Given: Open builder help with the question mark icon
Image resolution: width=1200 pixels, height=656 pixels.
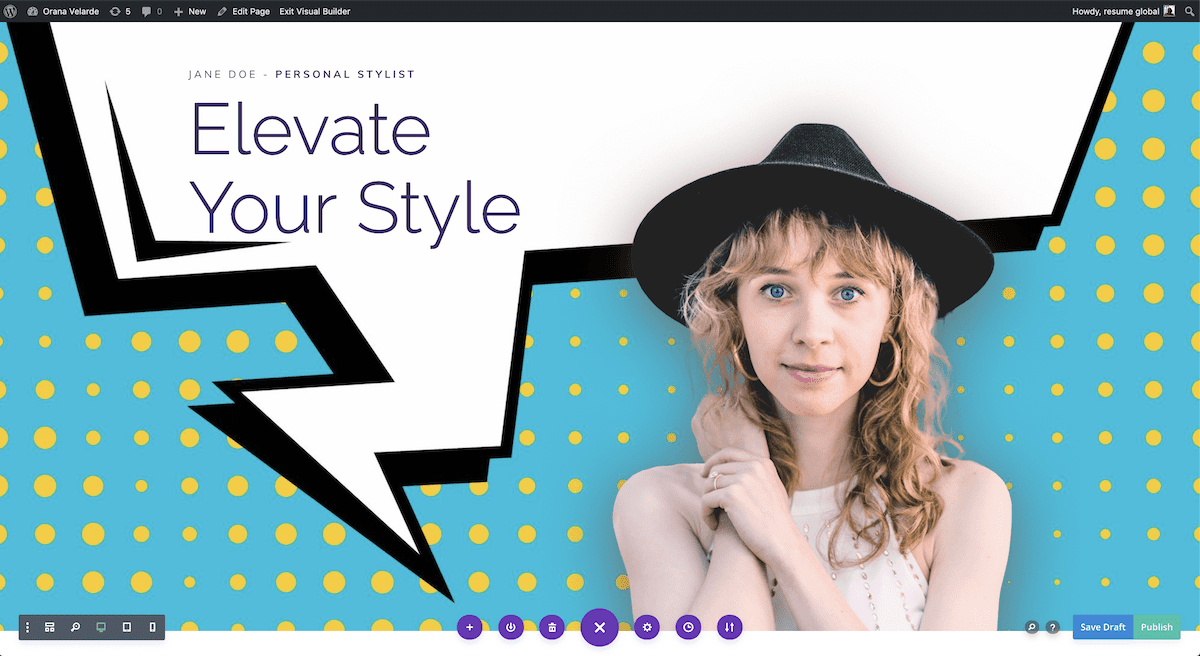Looking at the screenshot, I should pos(1052,627).
